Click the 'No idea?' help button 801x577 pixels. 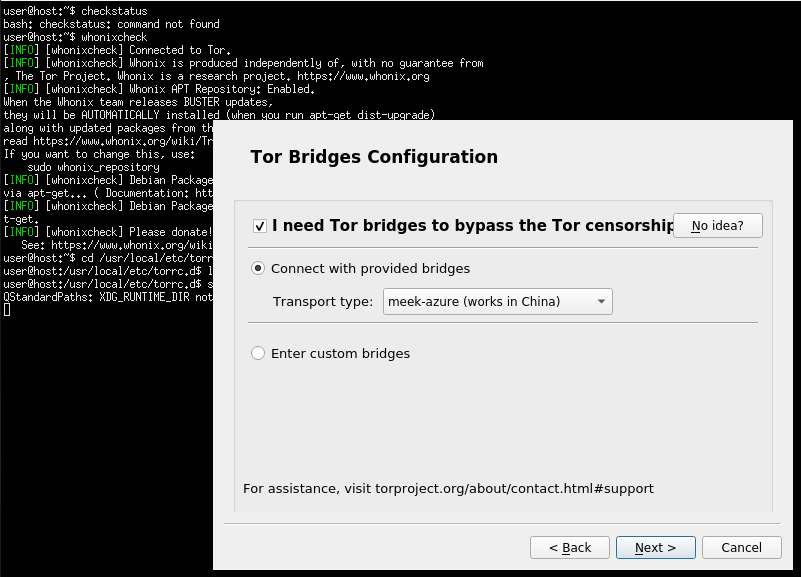718,226
